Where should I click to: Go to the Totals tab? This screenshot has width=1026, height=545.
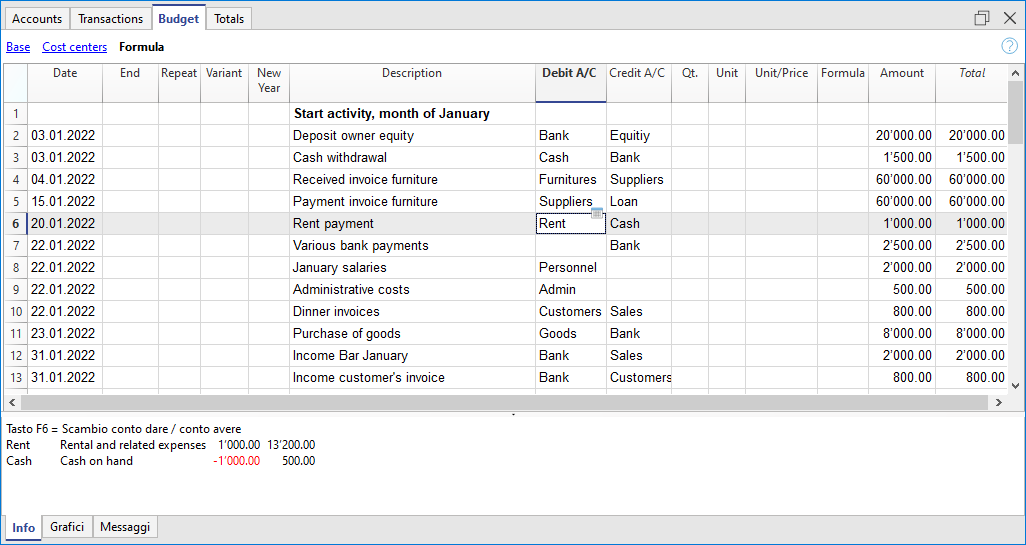click(229, 19)
